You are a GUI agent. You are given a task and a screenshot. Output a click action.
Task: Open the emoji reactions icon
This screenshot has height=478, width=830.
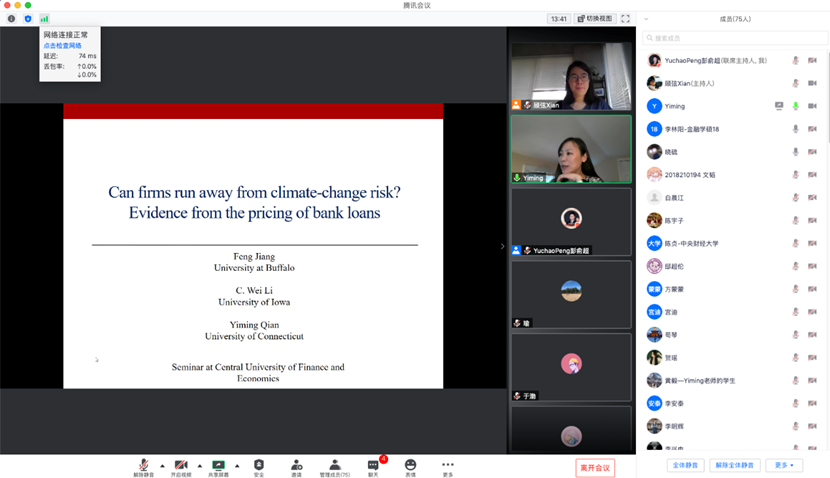click(410, 465)
